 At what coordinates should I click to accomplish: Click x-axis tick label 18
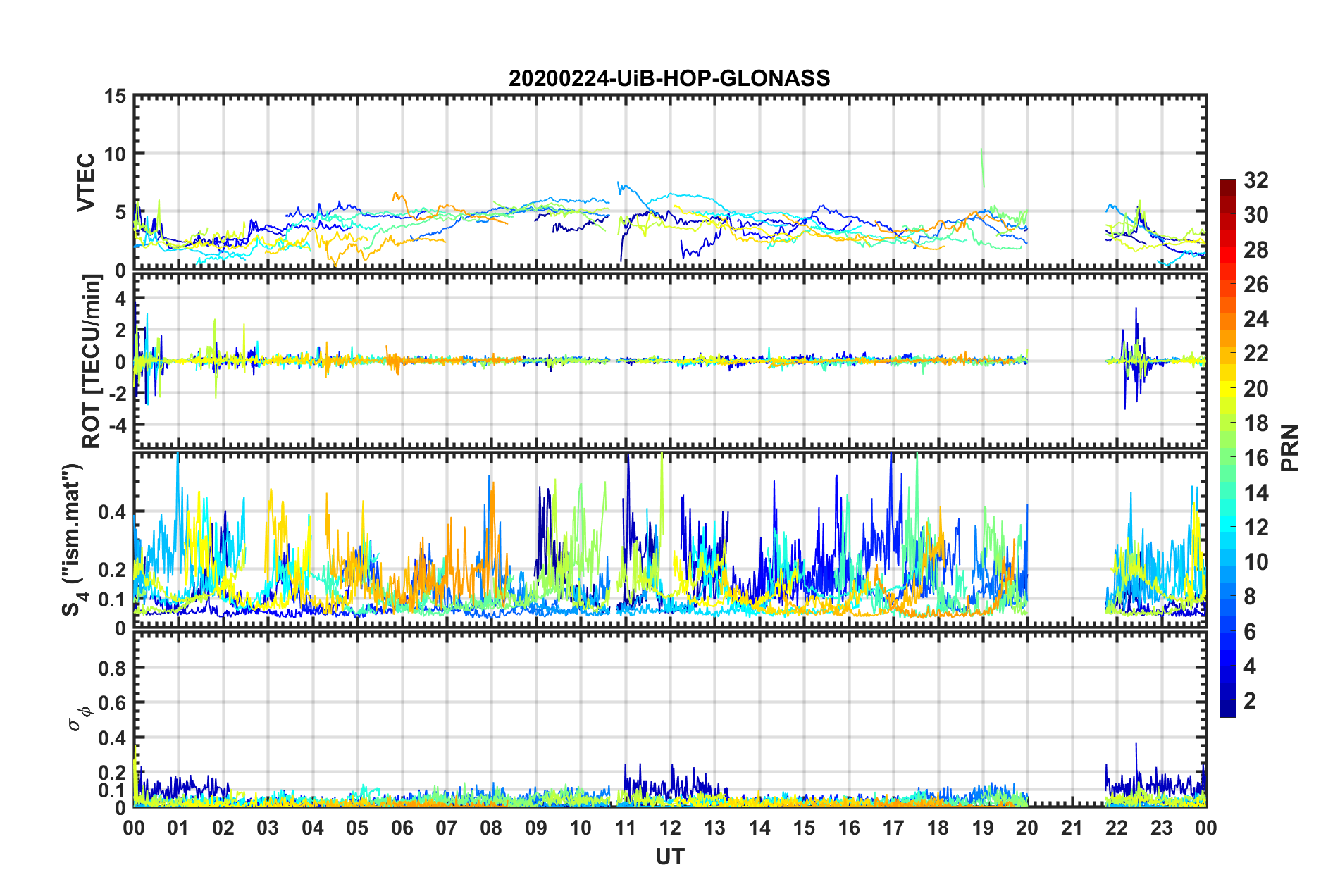click(x=938, y=828)
